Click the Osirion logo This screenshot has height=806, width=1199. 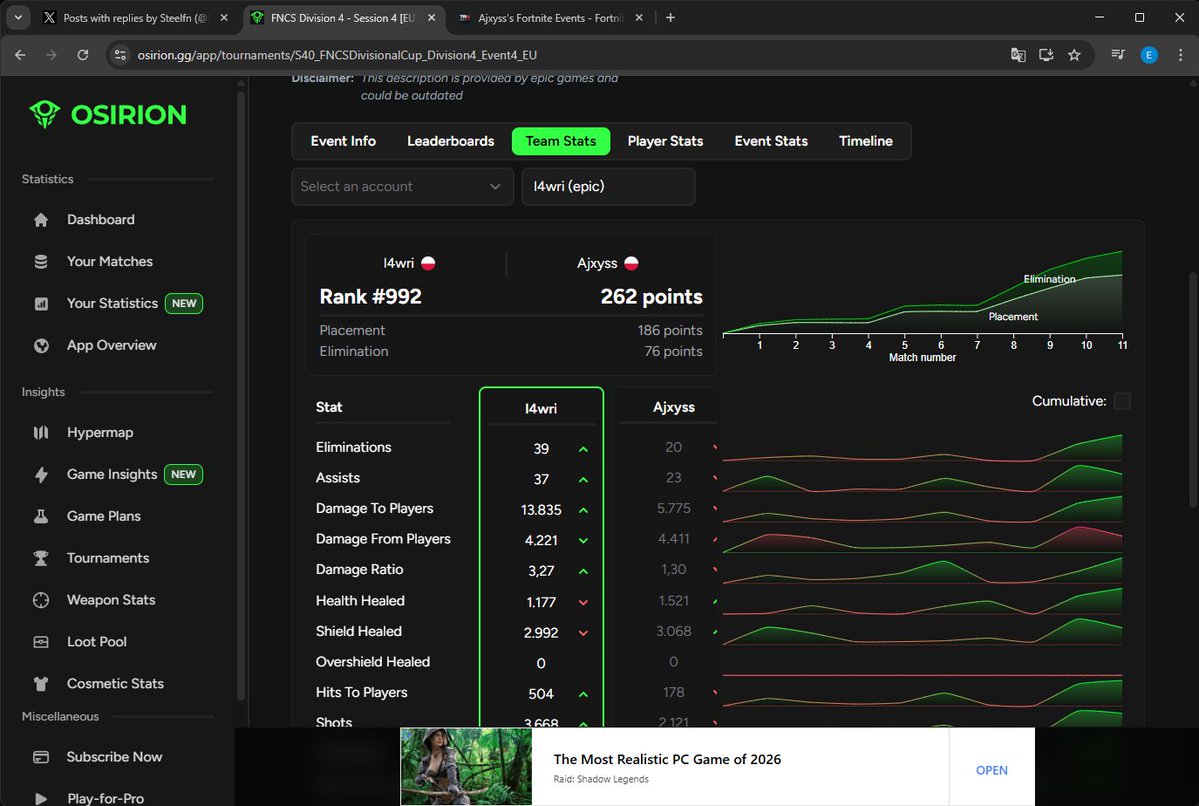(108, 115)
